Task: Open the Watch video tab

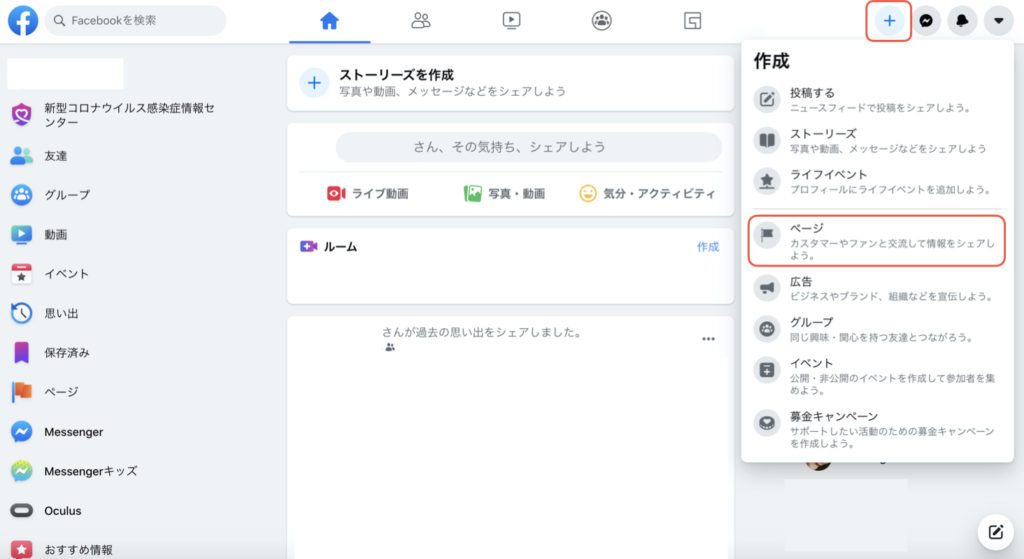Action: pos(511,21)
